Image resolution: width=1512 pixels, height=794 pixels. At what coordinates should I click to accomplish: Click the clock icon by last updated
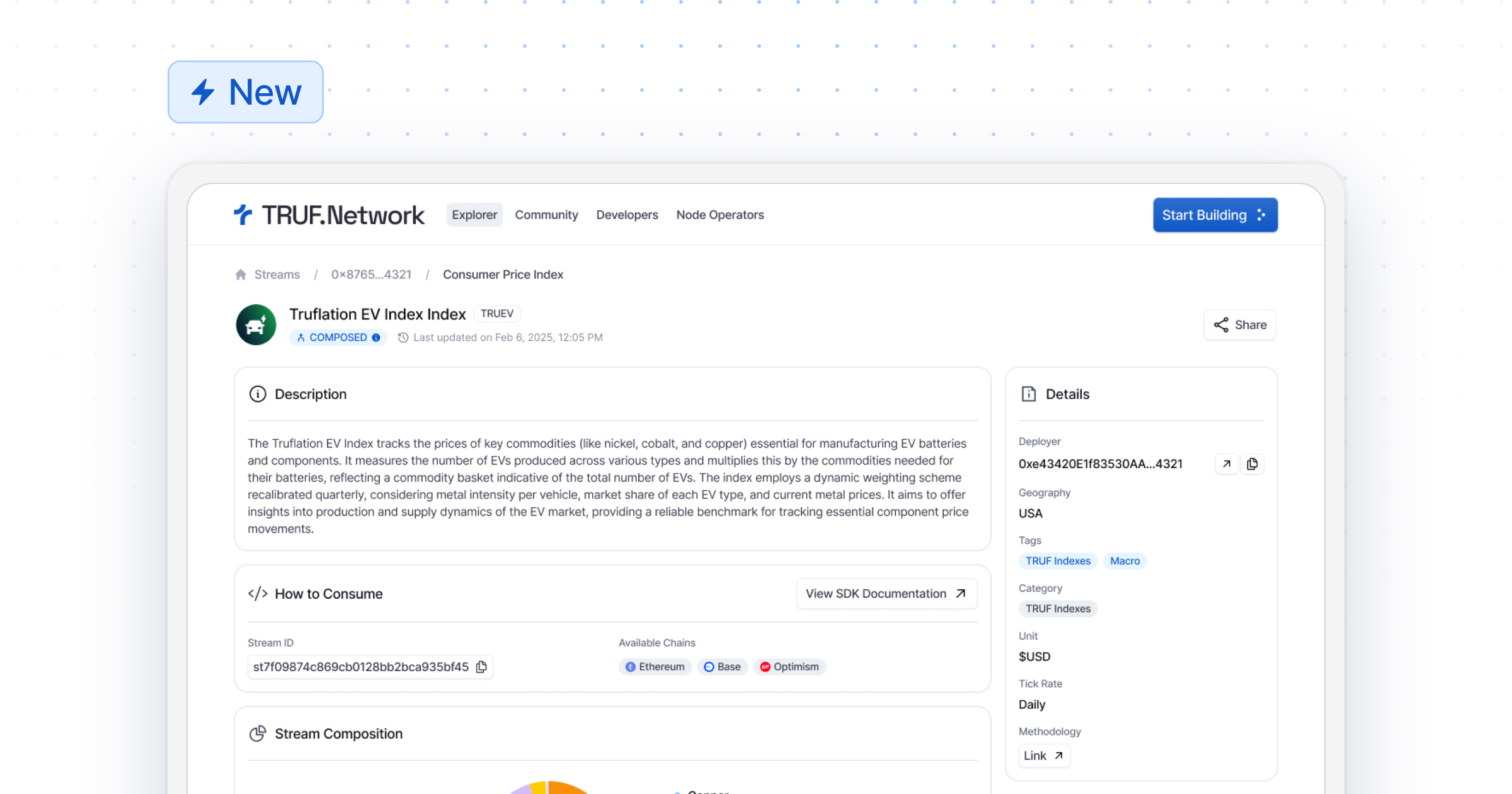pos(403,338)
